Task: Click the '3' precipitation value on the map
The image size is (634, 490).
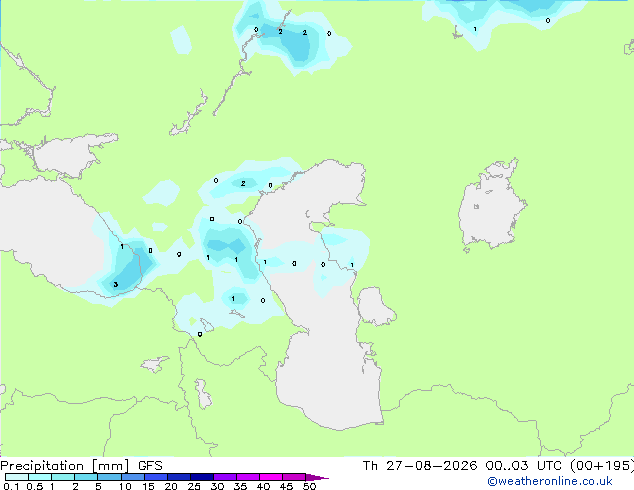Action: point(116,285)
